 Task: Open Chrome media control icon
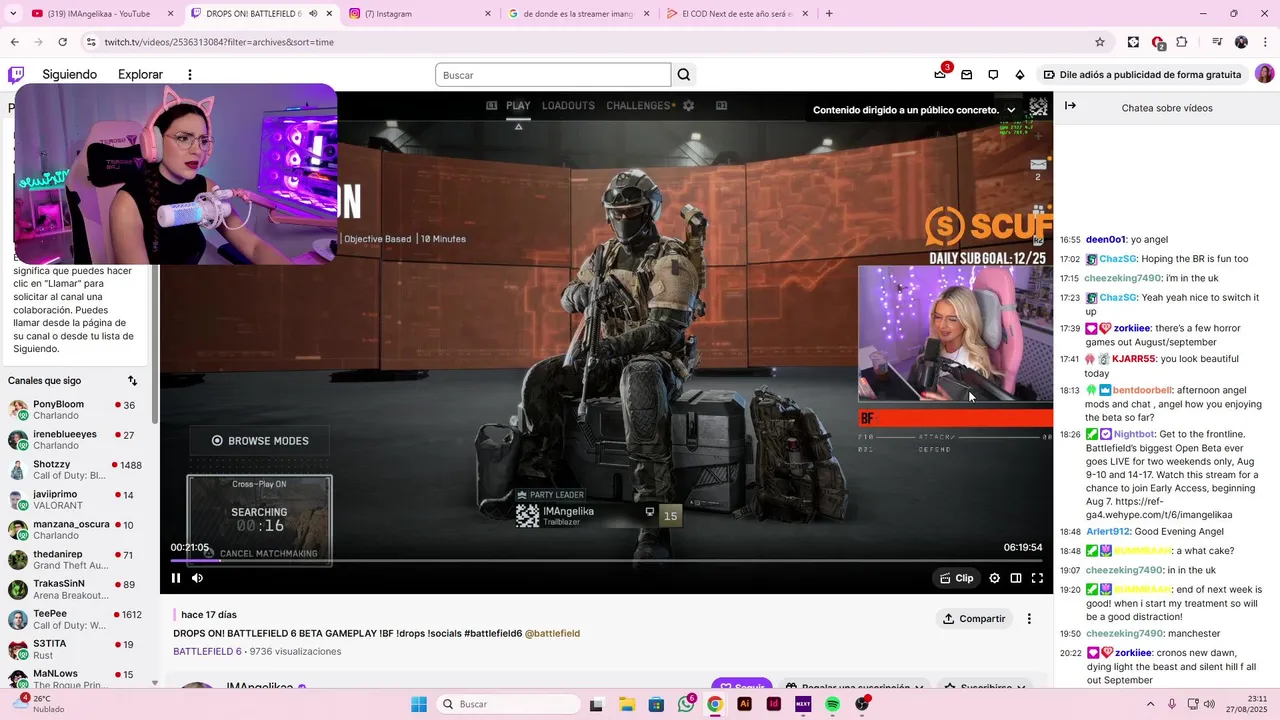click(1217, 42)
